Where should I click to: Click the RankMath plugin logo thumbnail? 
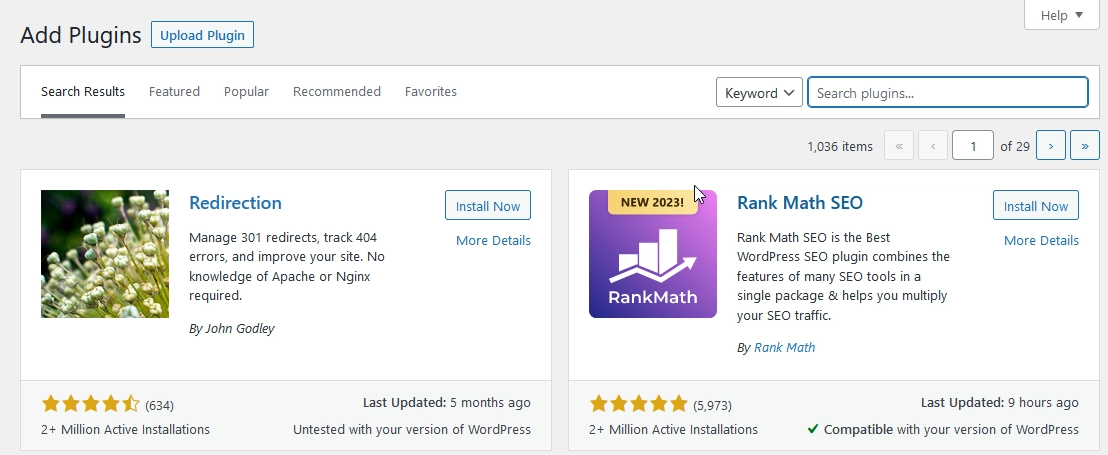(652, 254)
